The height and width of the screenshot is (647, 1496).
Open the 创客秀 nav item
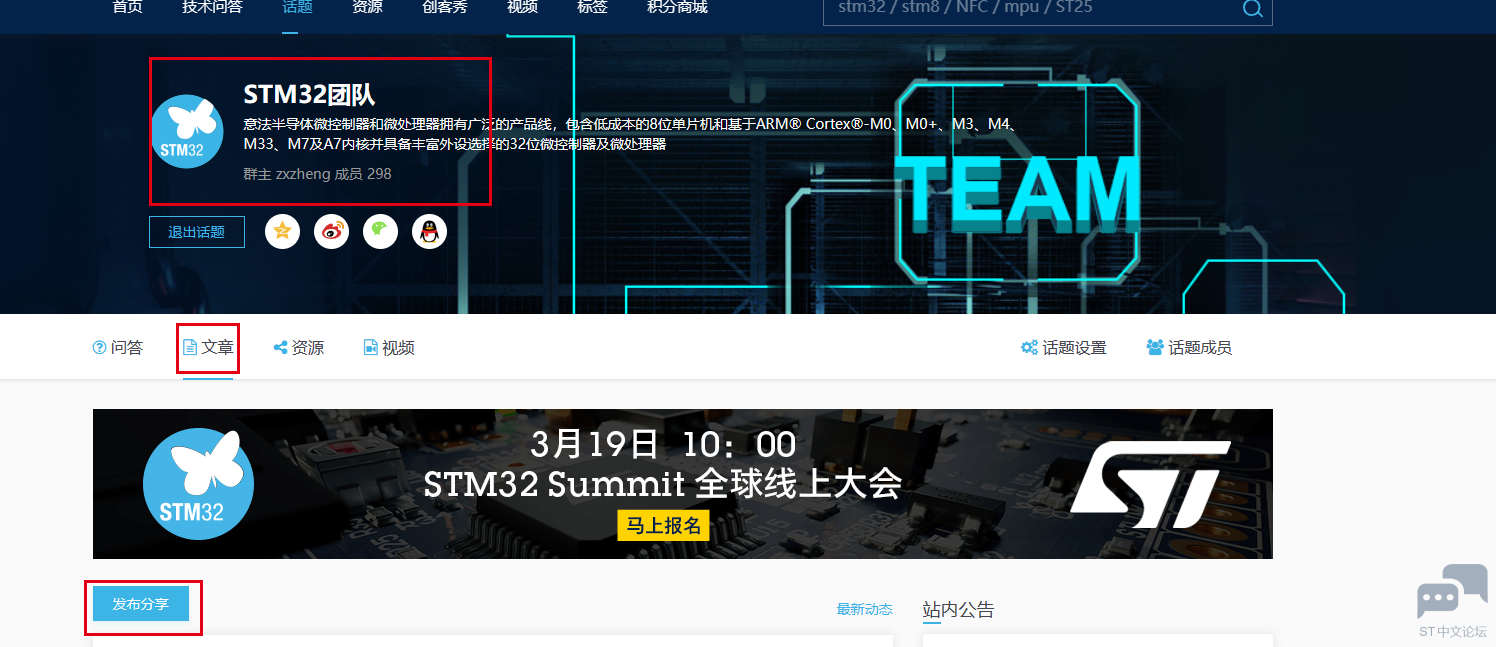click(444, 7)
